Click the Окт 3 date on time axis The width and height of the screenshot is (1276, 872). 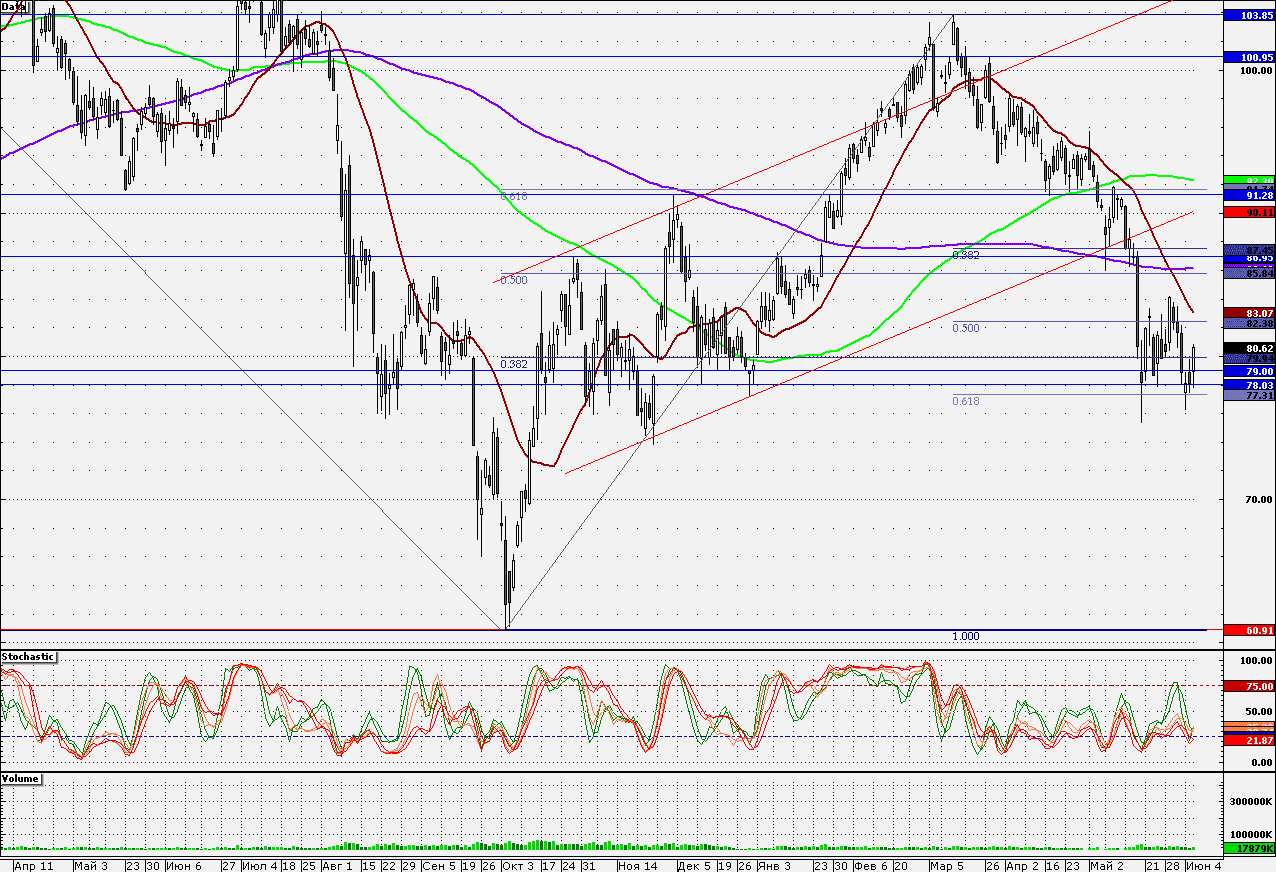point(518,865)
